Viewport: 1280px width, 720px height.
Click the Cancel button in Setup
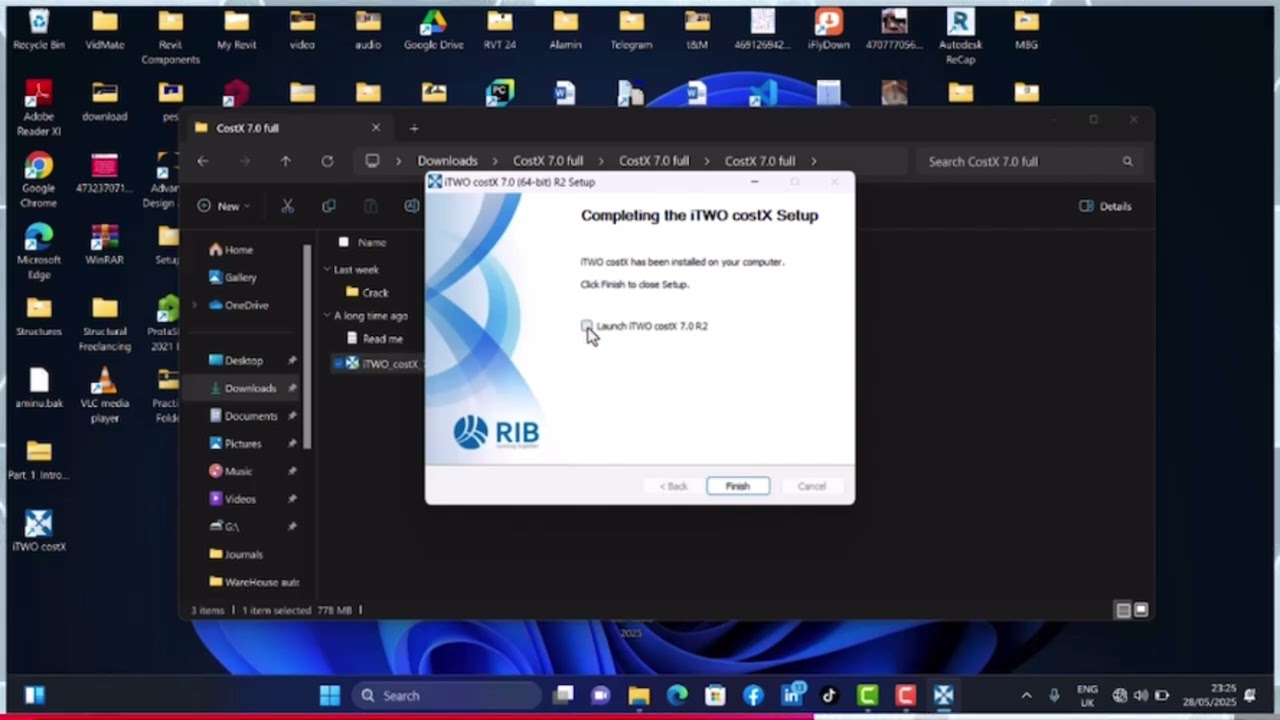(811, 486)
